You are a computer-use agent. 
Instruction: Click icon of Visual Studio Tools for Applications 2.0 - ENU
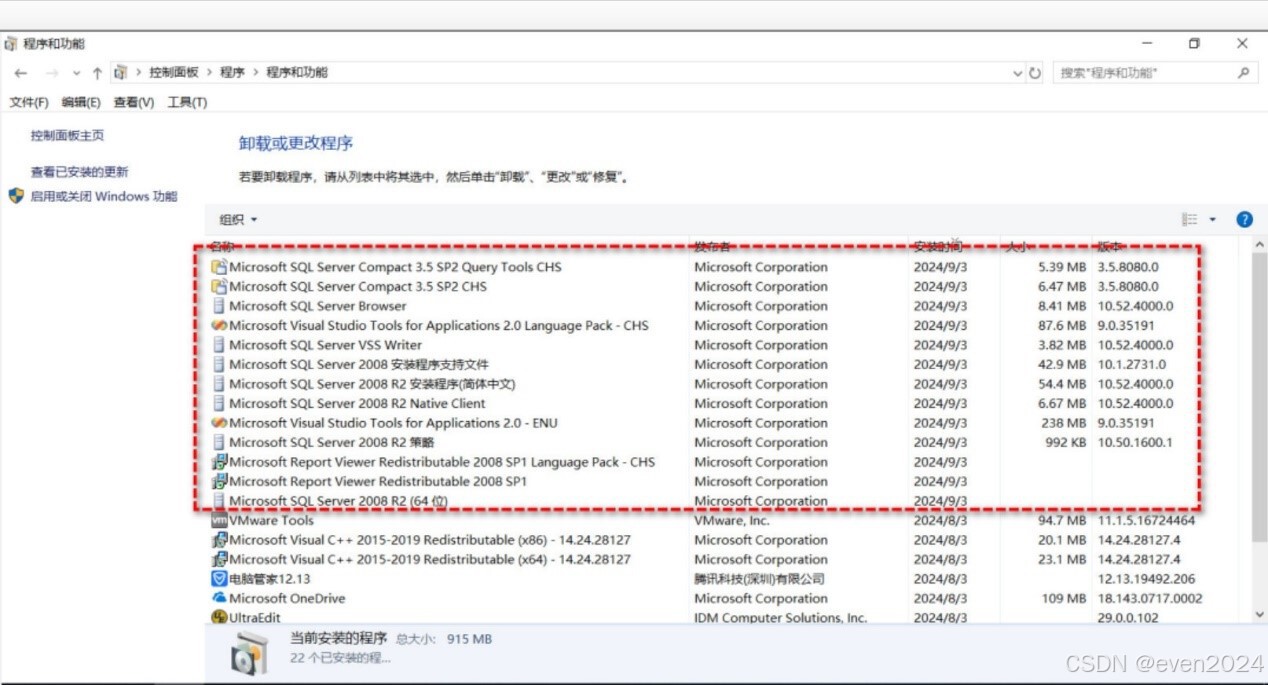click(x=219, y=423)
